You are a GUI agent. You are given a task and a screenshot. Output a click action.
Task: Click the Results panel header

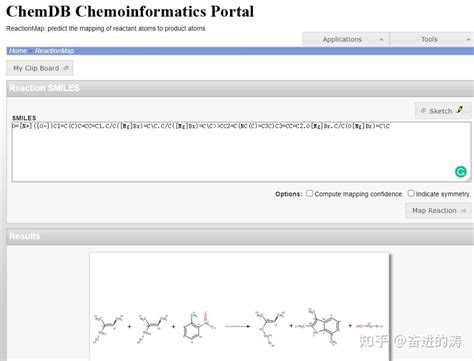(240, 236)
